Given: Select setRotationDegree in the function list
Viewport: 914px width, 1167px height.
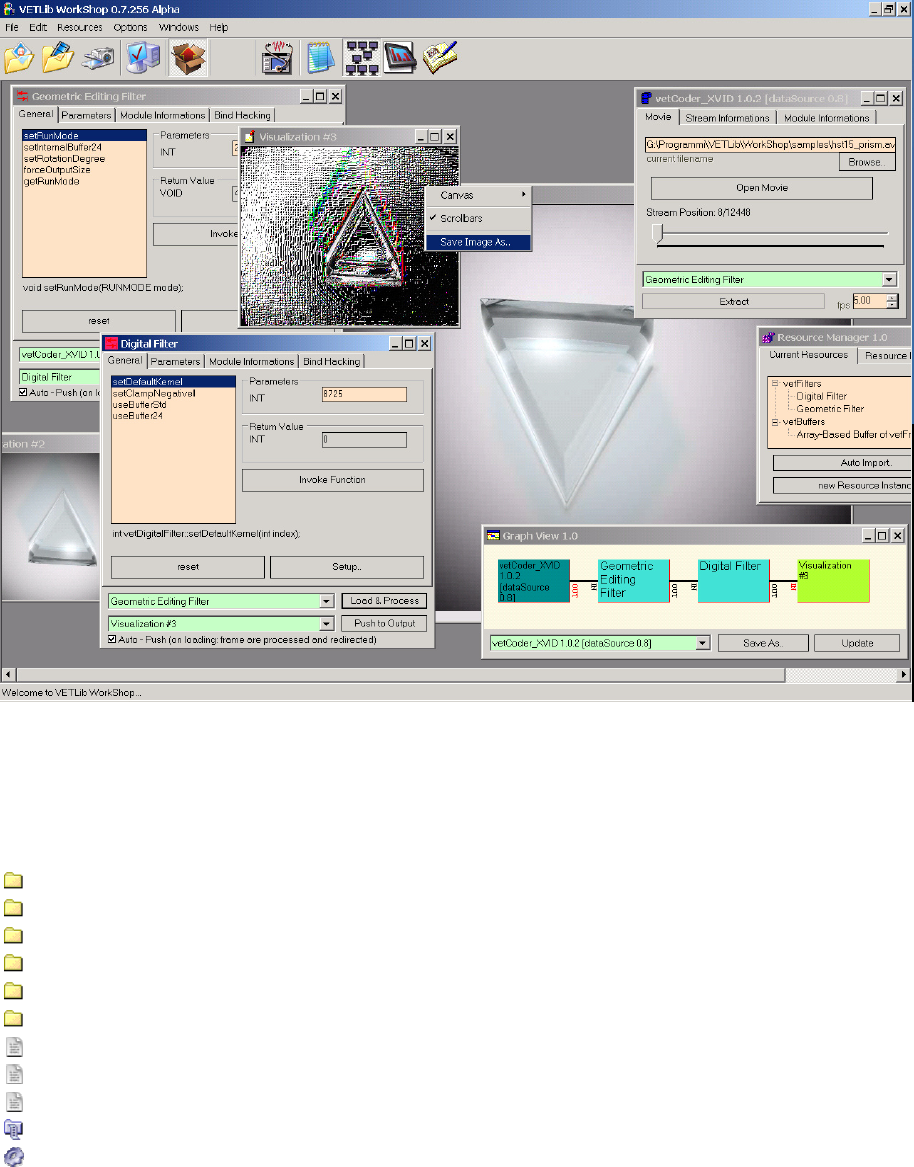Looking at the screenshot, I should coord(64,159).
